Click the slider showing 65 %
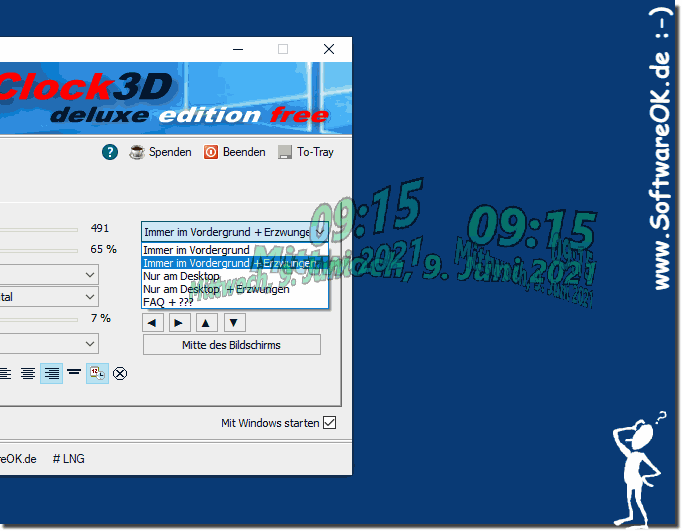The height and width of the screenshot is (531, 682). [x=39, y=250]
